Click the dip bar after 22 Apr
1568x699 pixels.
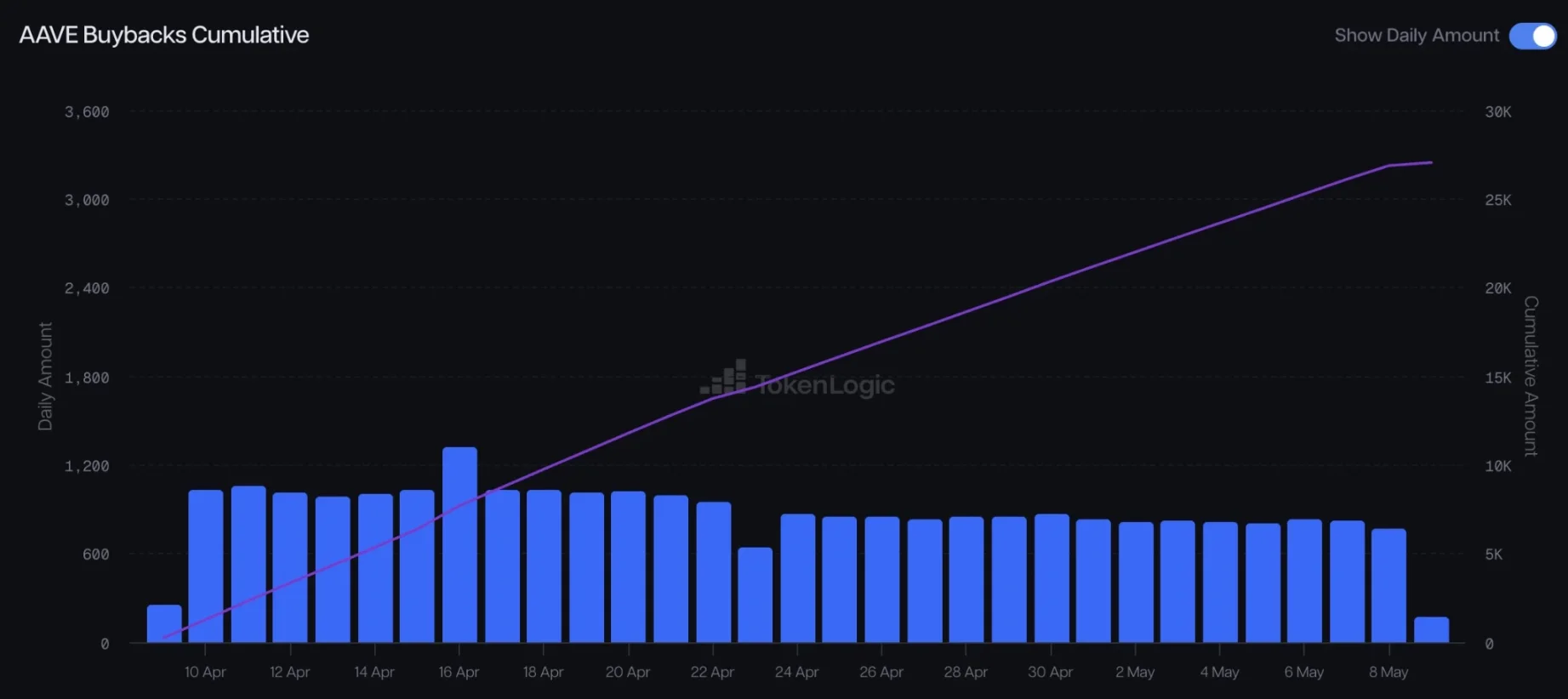(755, 594)
